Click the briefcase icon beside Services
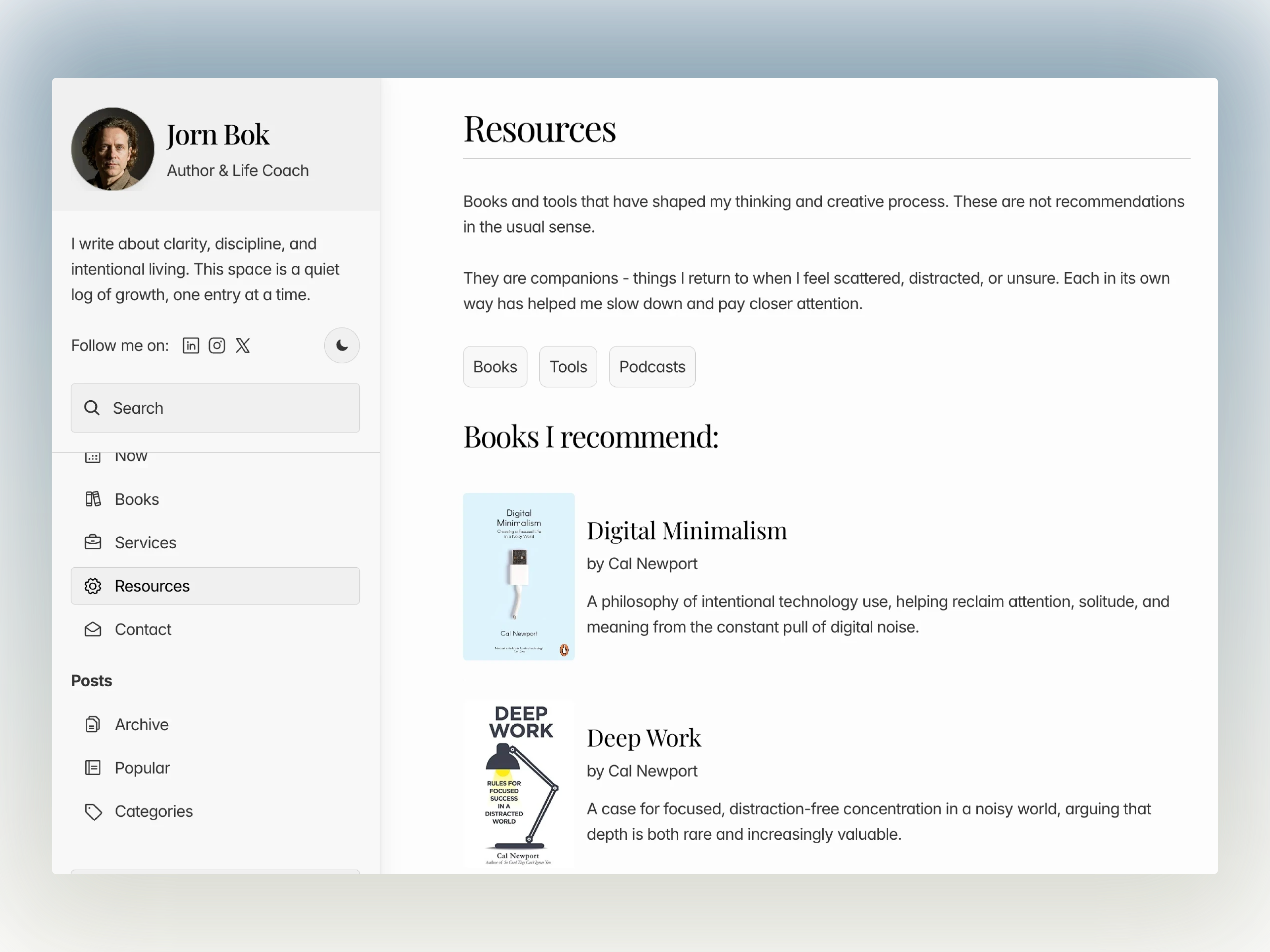The height and width of the screenshot is (952, 1270). pos(93,542)
